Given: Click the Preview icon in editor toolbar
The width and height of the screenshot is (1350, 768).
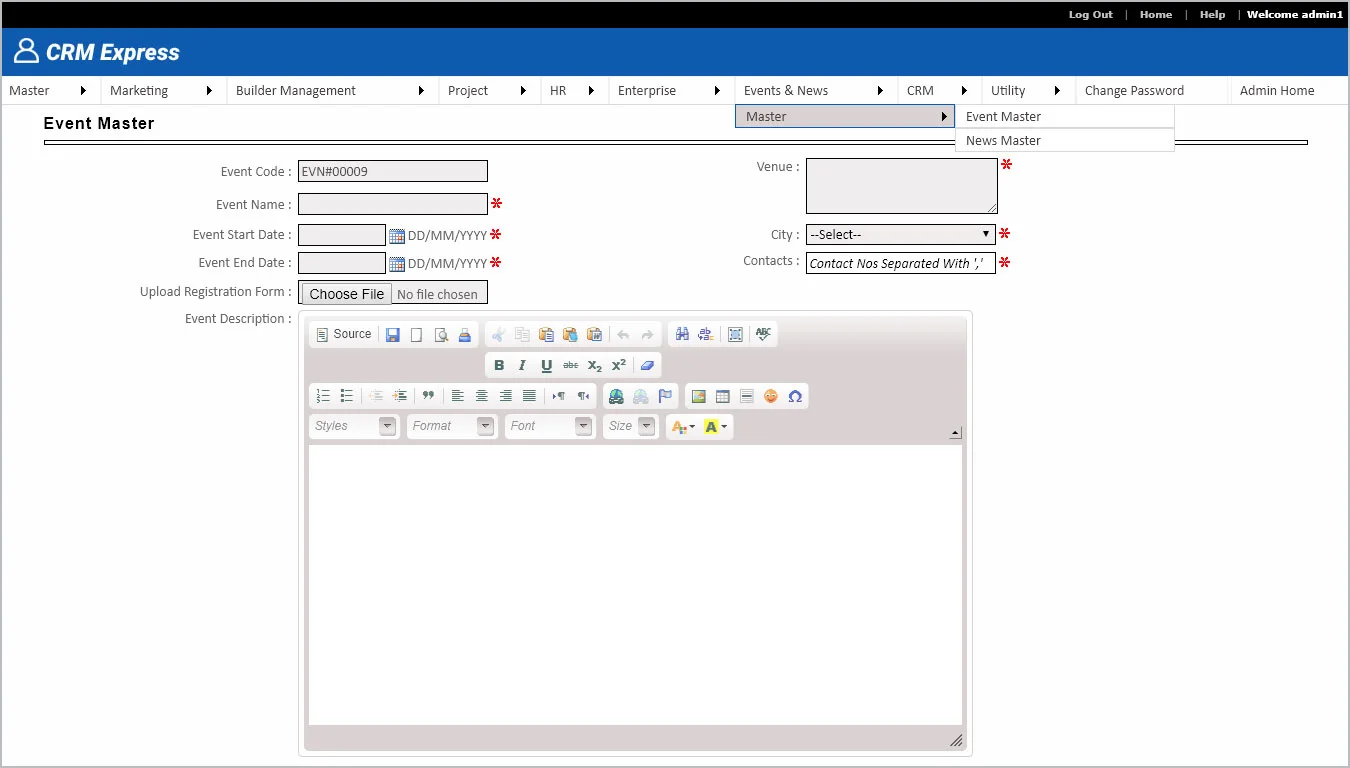Looking at the screenshot, I should (x=441, y=335).
